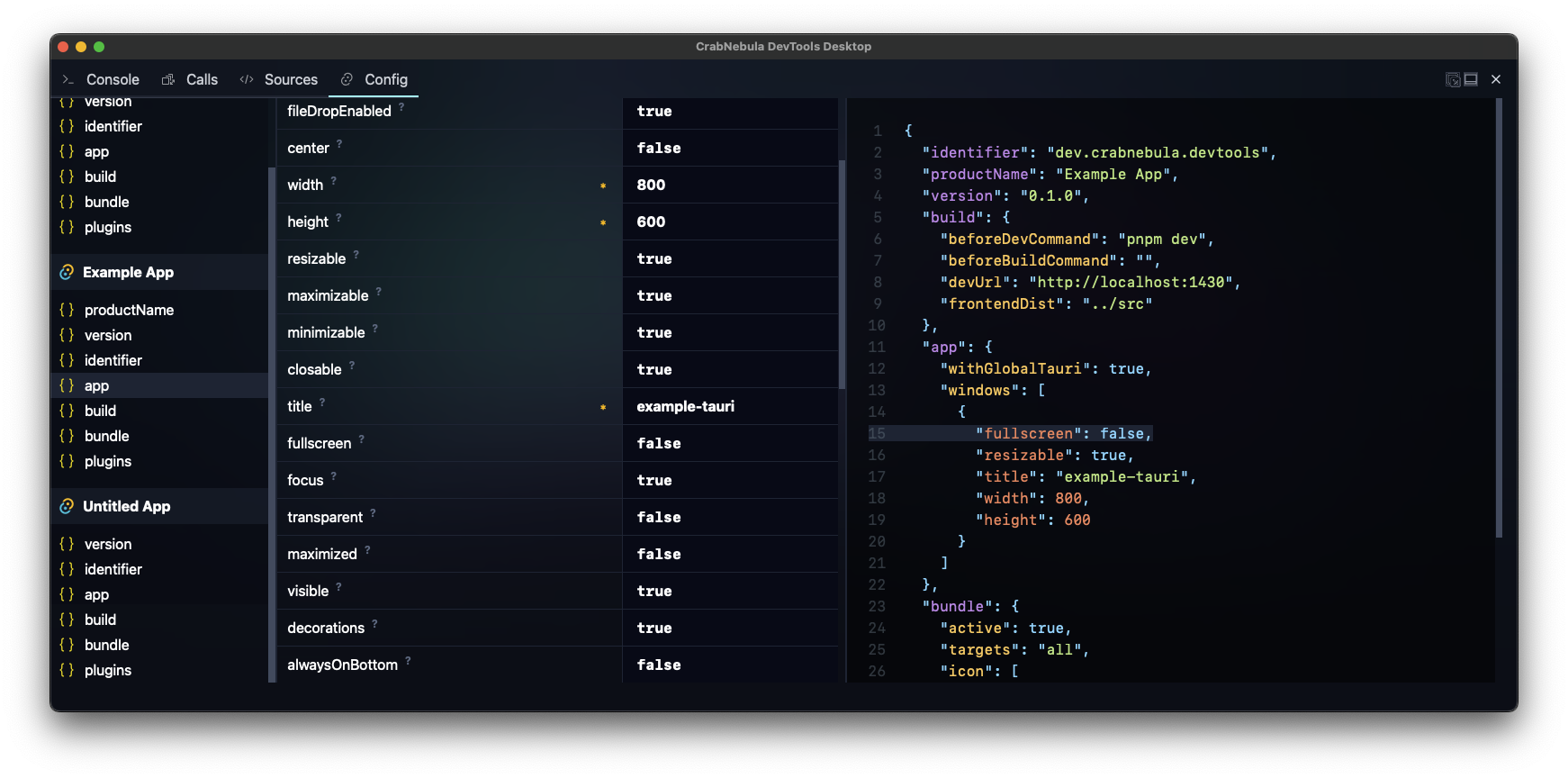Viewport: 1568px width, 778px height.
Task: Click the JSON code viewer's vertical scrollbar
Action: click(1499, 318)
